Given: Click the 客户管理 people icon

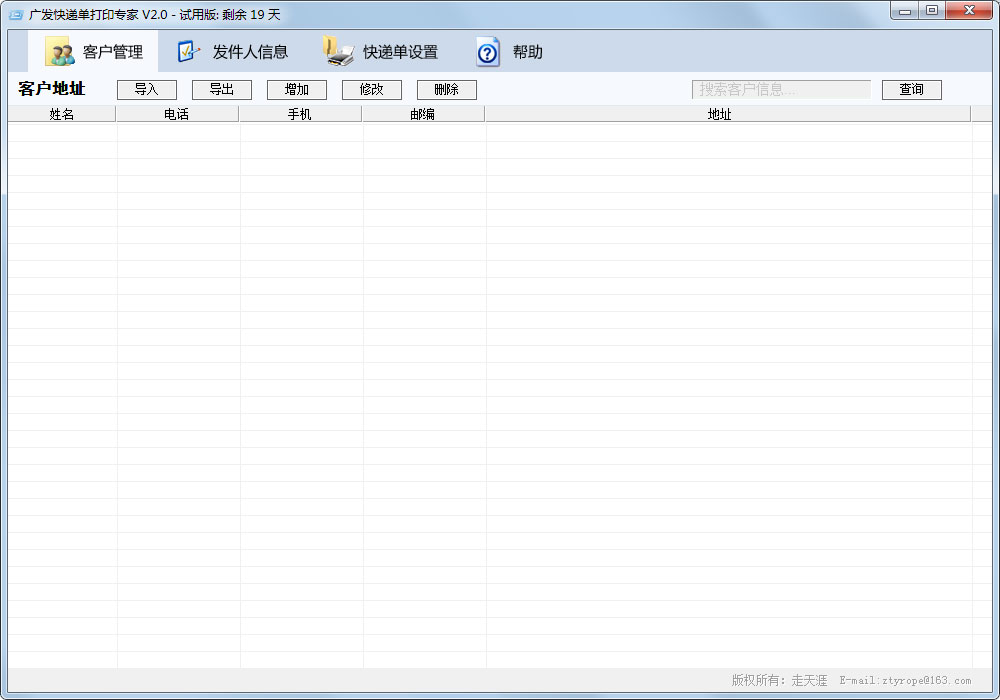Looking at the screenshot, I should tap(59, 52).
